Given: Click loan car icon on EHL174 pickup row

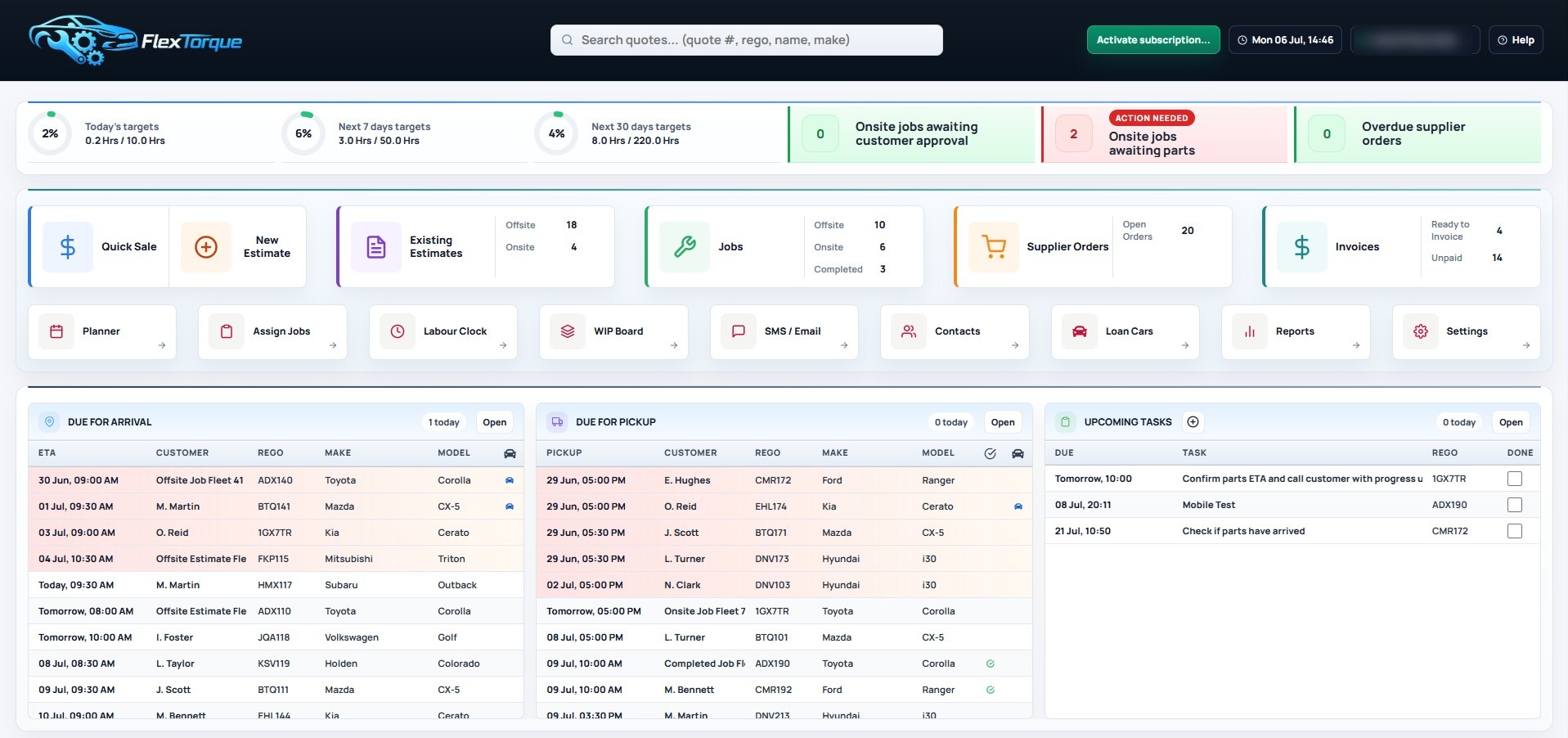Looking at the screenshot, I should 1018,506.
